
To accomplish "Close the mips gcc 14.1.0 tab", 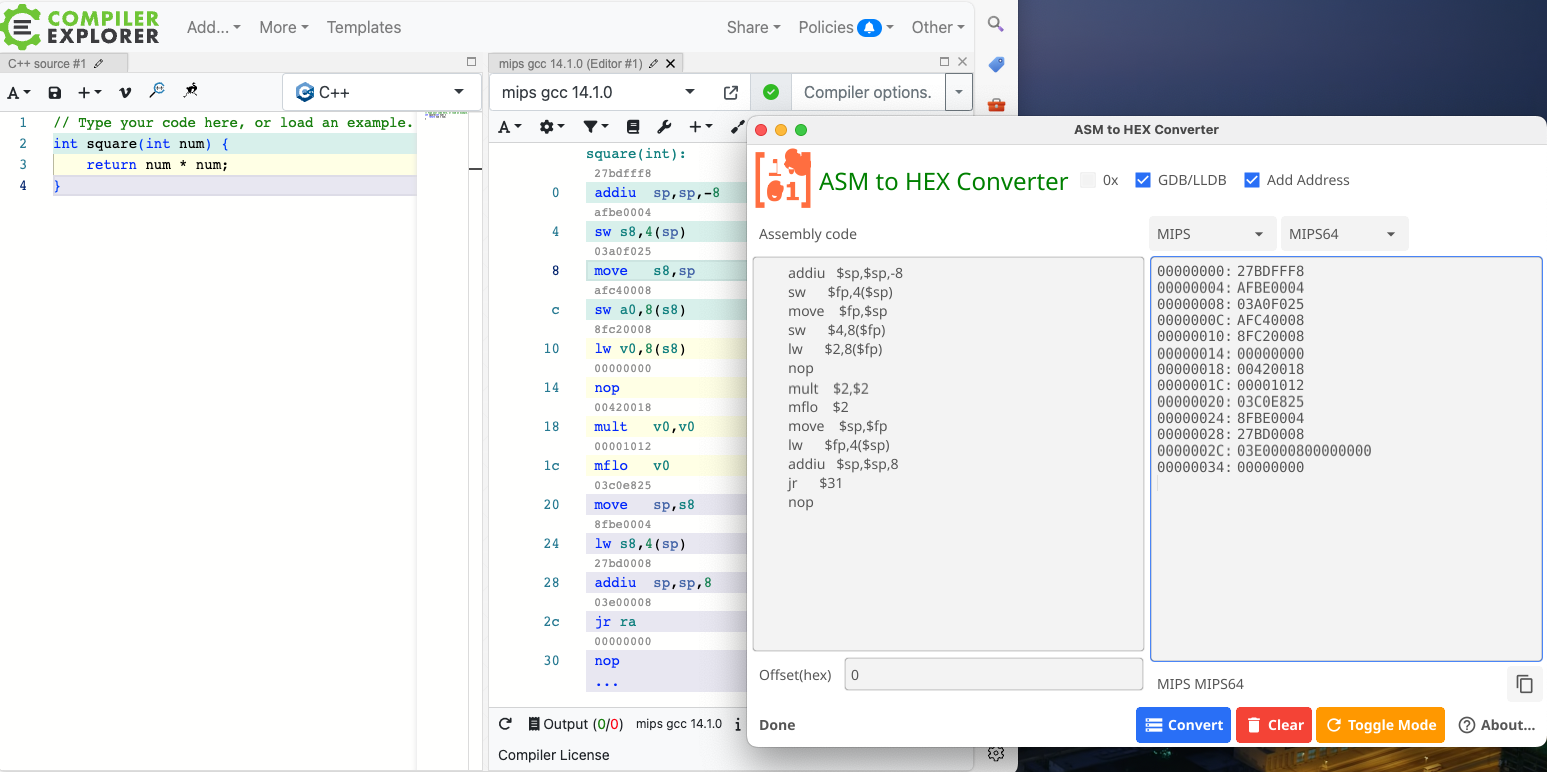I will tap(671, 63).
